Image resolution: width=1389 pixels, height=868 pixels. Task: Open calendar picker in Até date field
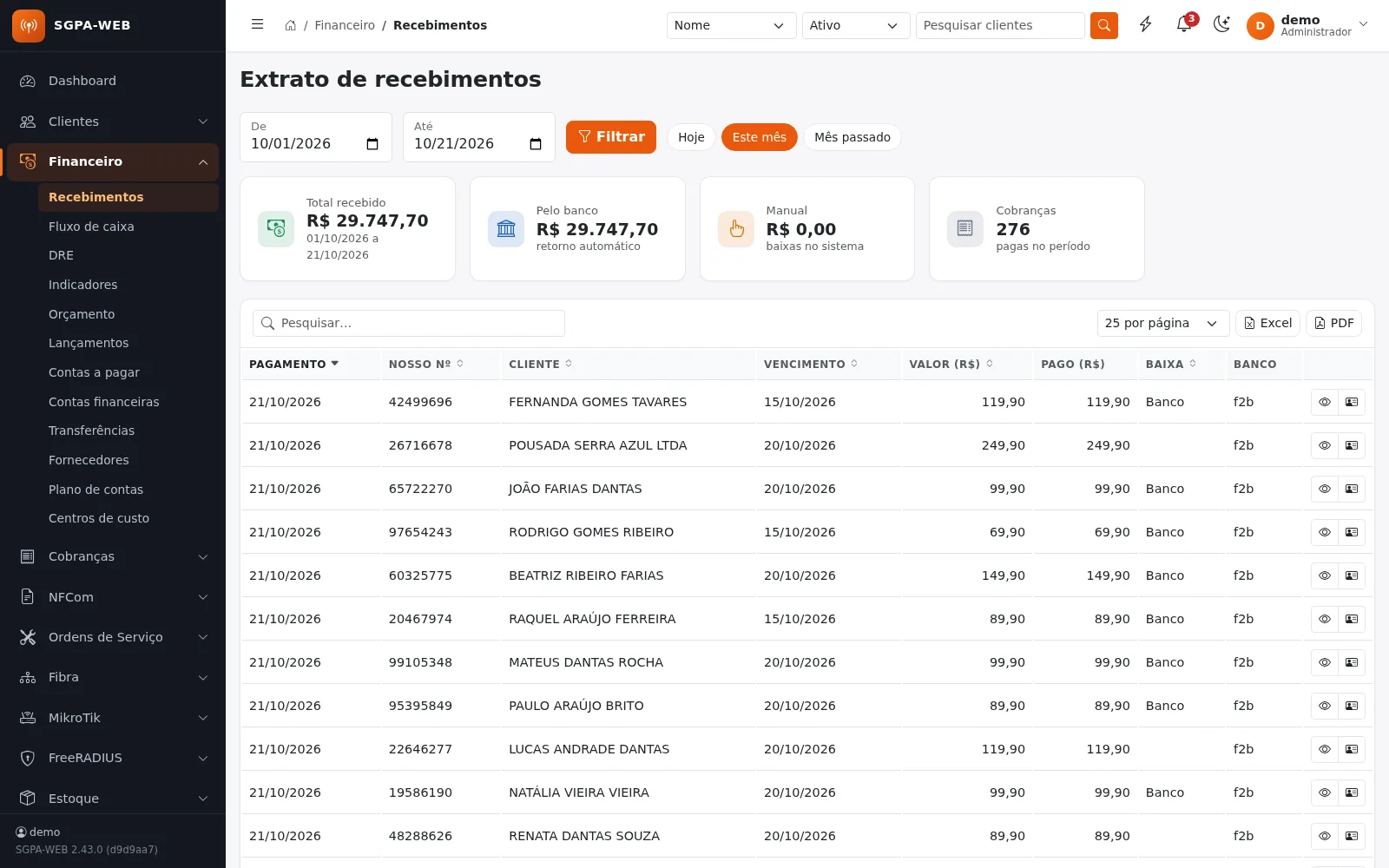536,144
